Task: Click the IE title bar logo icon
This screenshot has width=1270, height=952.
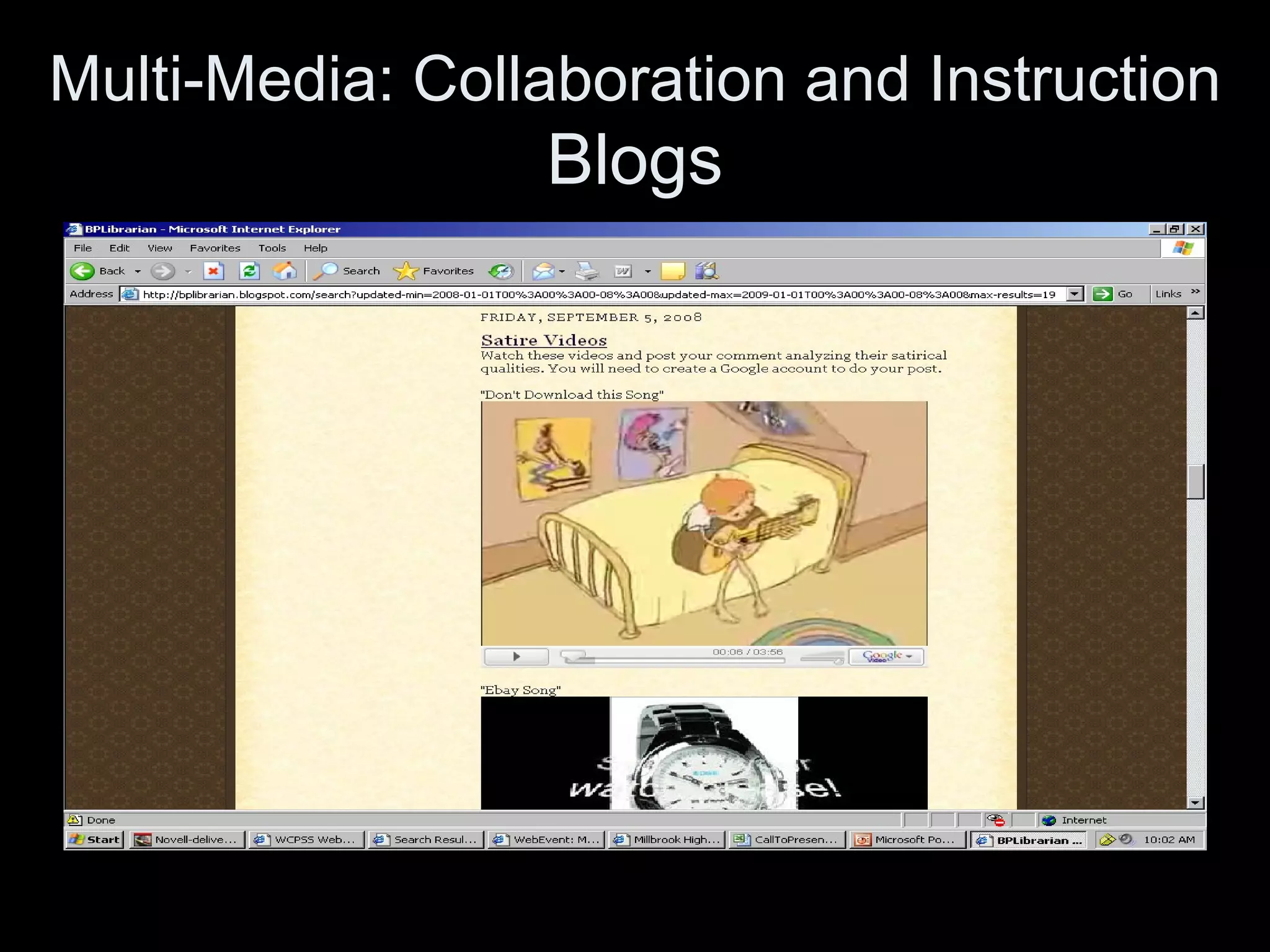Action: pyautogui.click(x=74, y=229)
